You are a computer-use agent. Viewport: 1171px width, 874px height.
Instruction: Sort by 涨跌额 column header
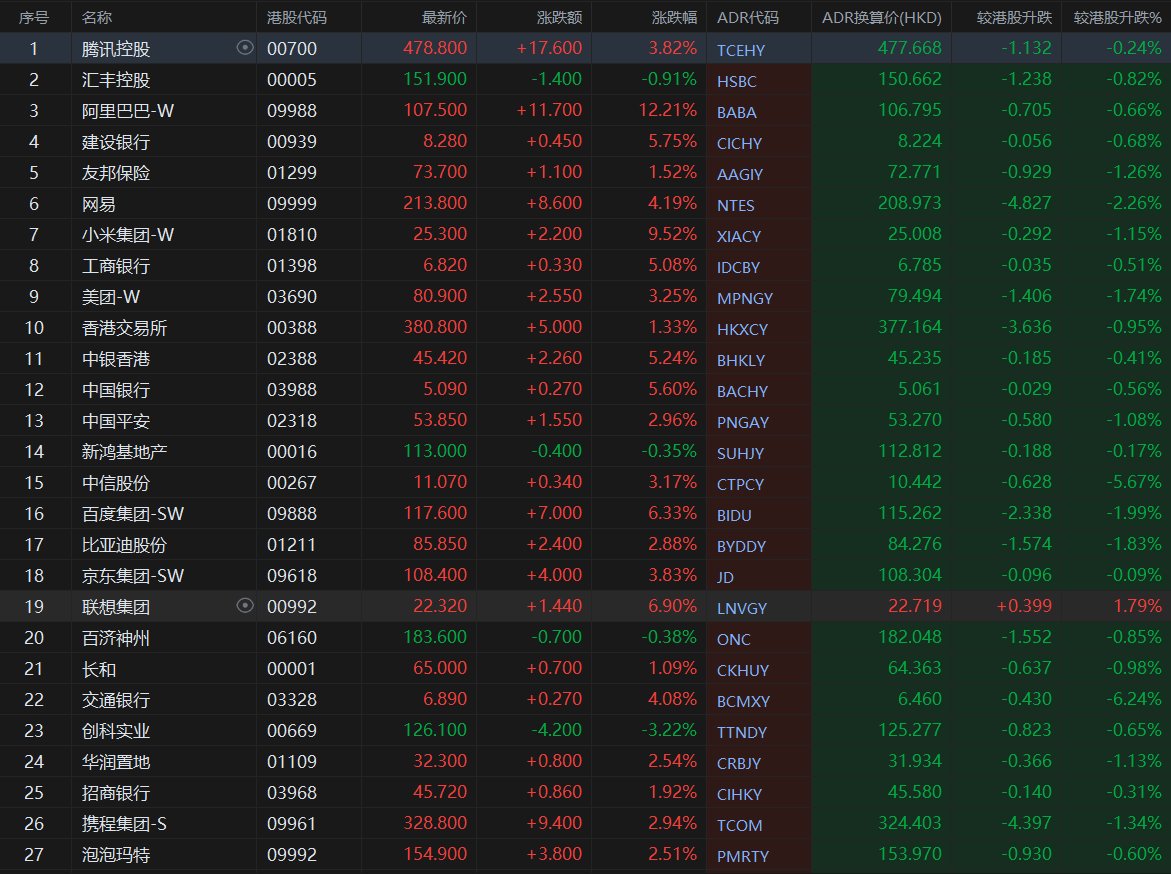click(559, 17)
